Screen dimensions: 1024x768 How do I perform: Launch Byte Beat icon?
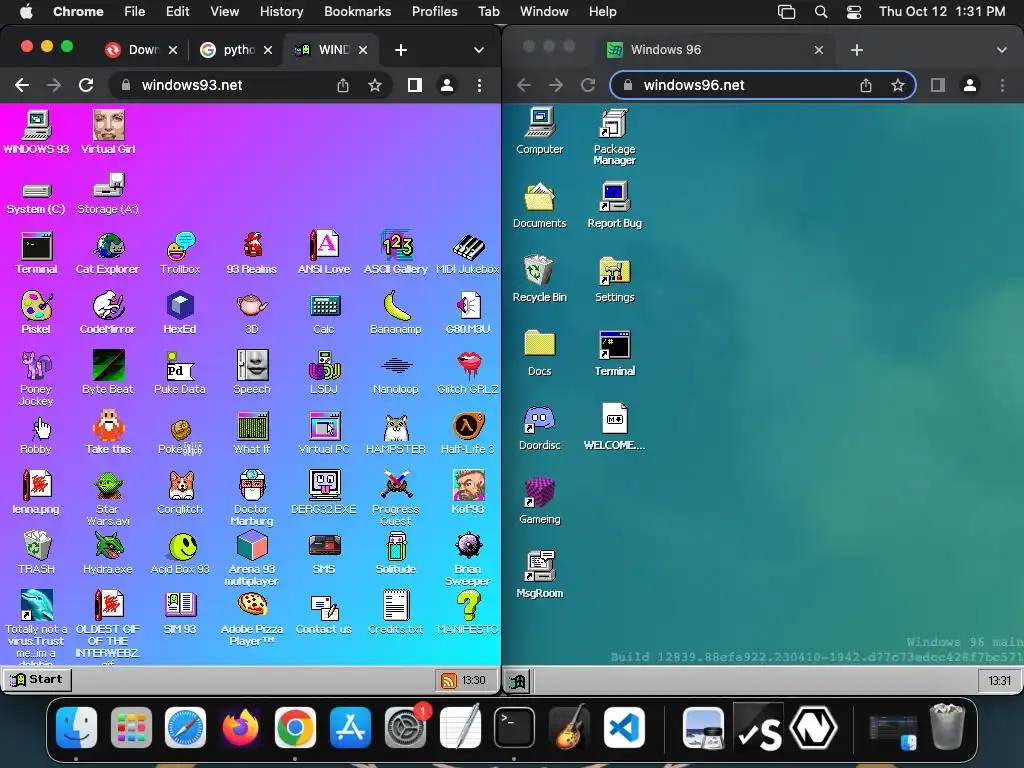pos(108,373)
